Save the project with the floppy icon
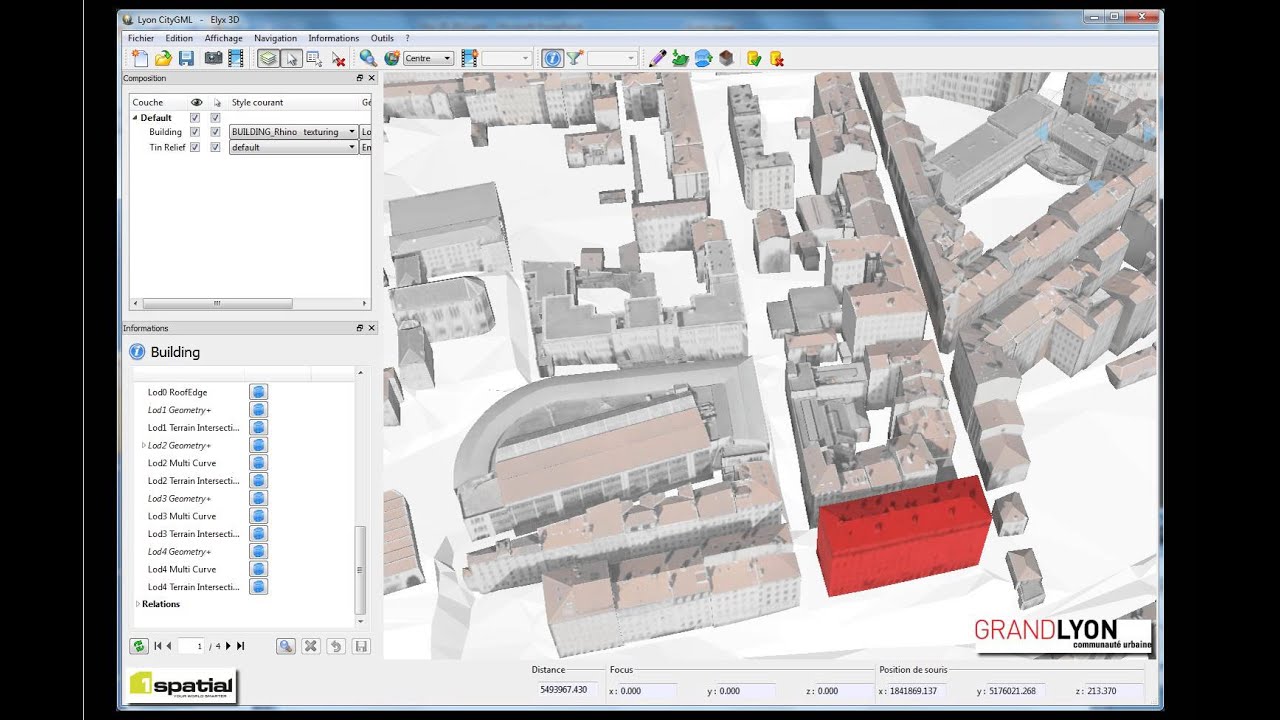Screen dimensions: 1280x720 [x=186, y=58]
